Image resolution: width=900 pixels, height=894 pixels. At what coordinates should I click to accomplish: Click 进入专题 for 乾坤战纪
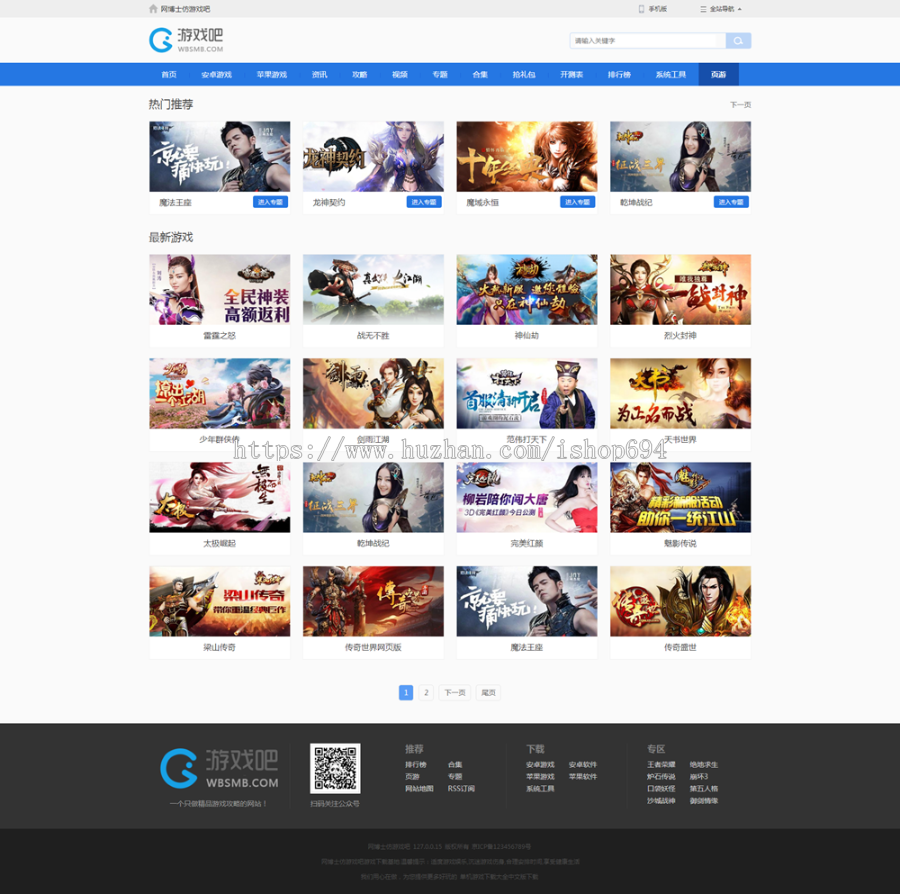coord(731,202)
